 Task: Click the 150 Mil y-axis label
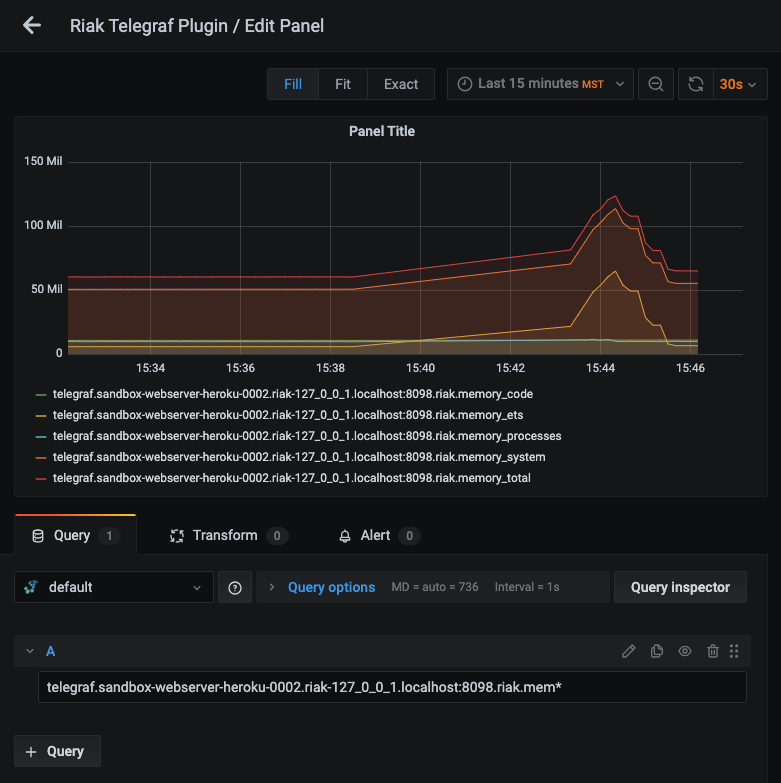[x=43, y=161]
